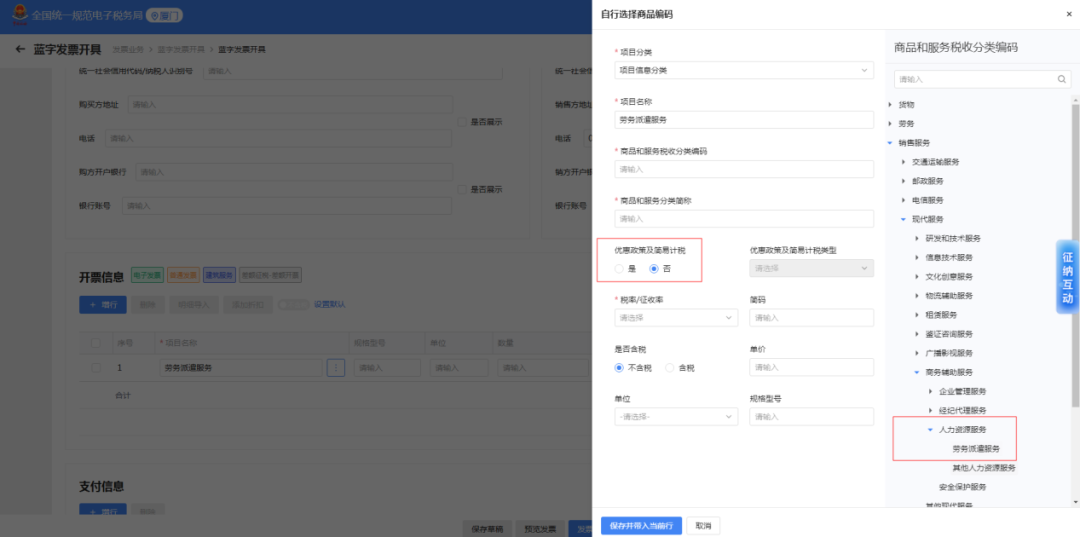Collapse the 销售服务 tree node

click(889, 143)
